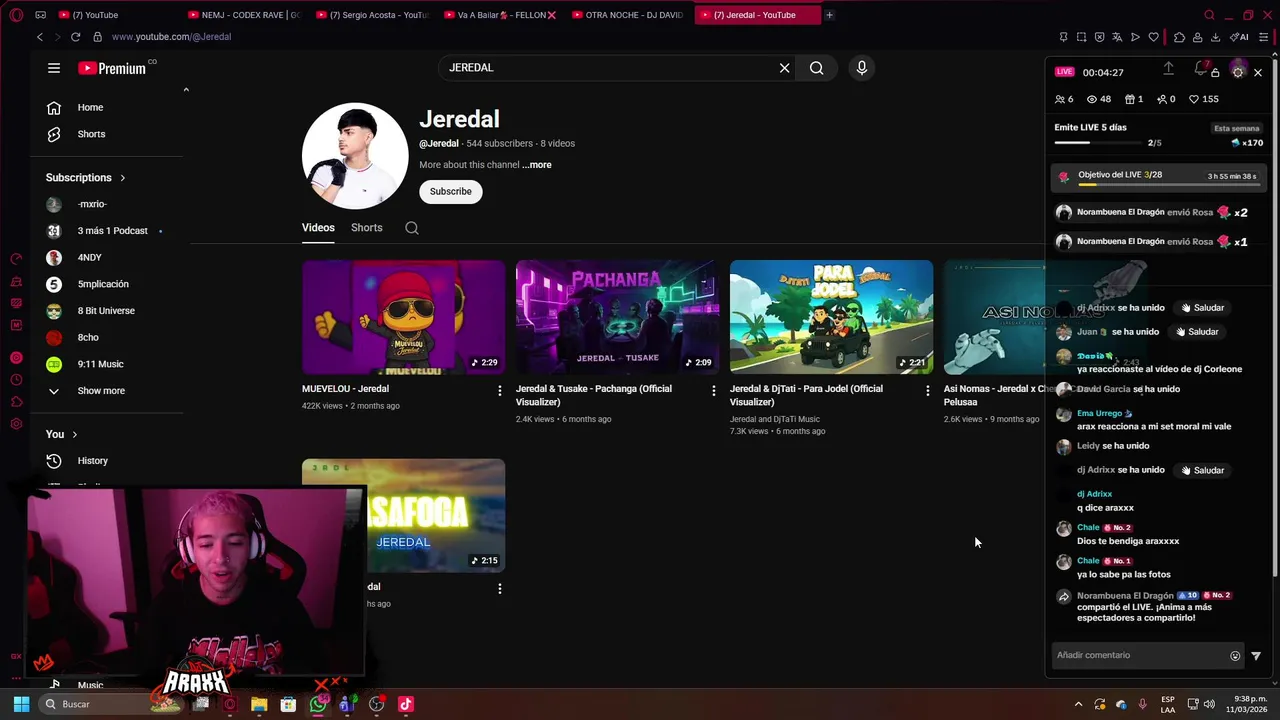Image resolution: width=1280 pixels, height=720 pixels.
Task: Switch to Va A Bailar FELLON tab
Action: coord(500,15)
